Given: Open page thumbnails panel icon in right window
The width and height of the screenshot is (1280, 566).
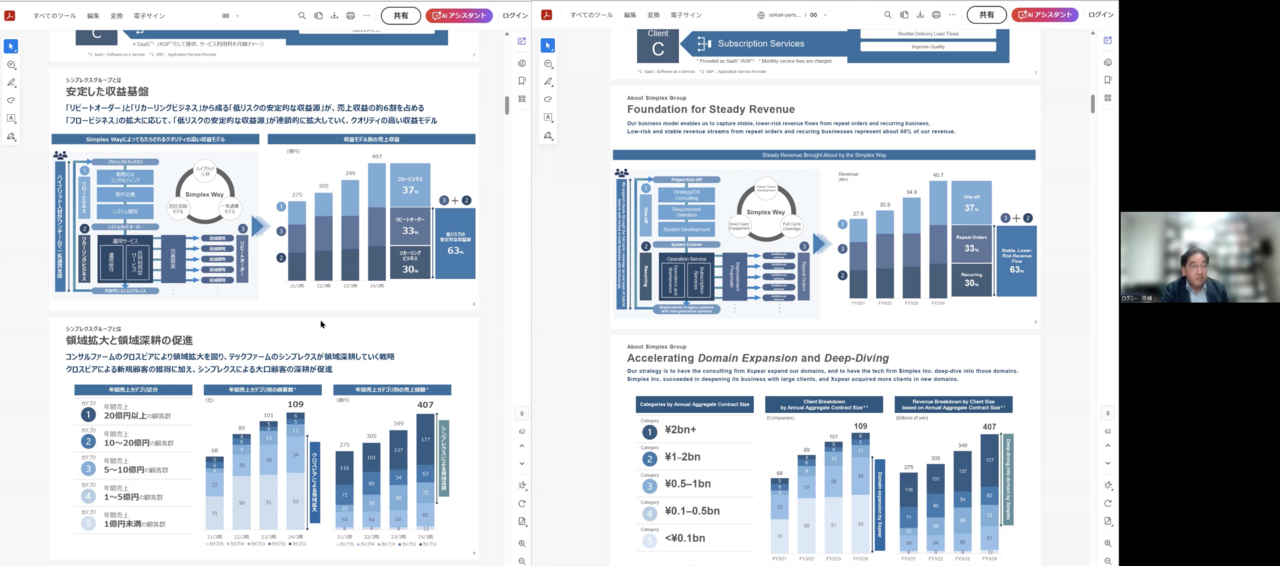Looking at the screenshot, I should [1107, 98].
